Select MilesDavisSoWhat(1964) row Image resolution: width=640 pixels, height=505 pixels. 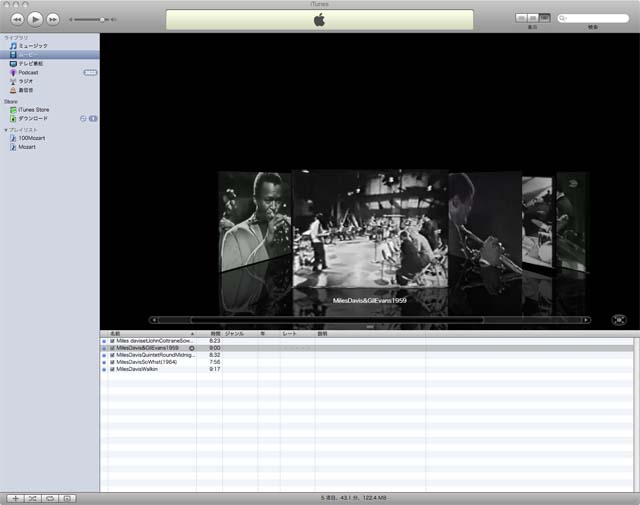pyautogui.click(x=367, y=362)
